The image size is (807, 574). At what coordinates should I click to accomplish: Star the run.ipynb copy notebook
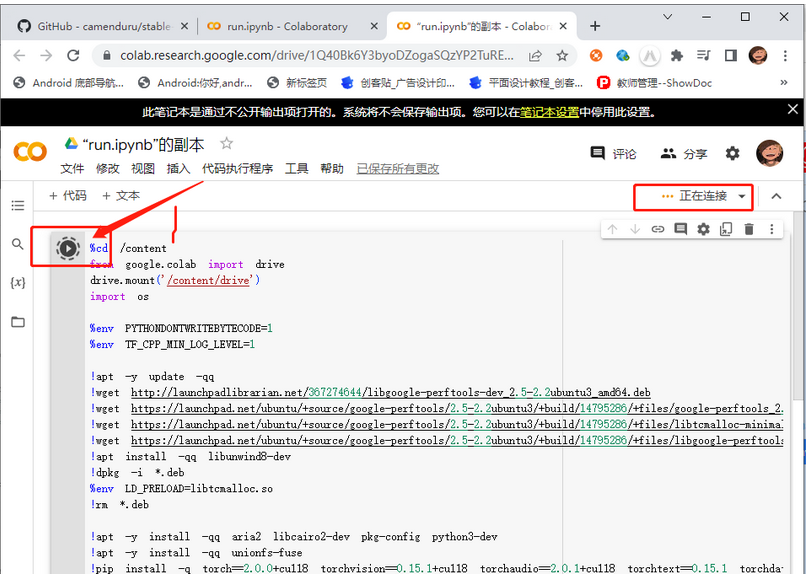(226, 144)
